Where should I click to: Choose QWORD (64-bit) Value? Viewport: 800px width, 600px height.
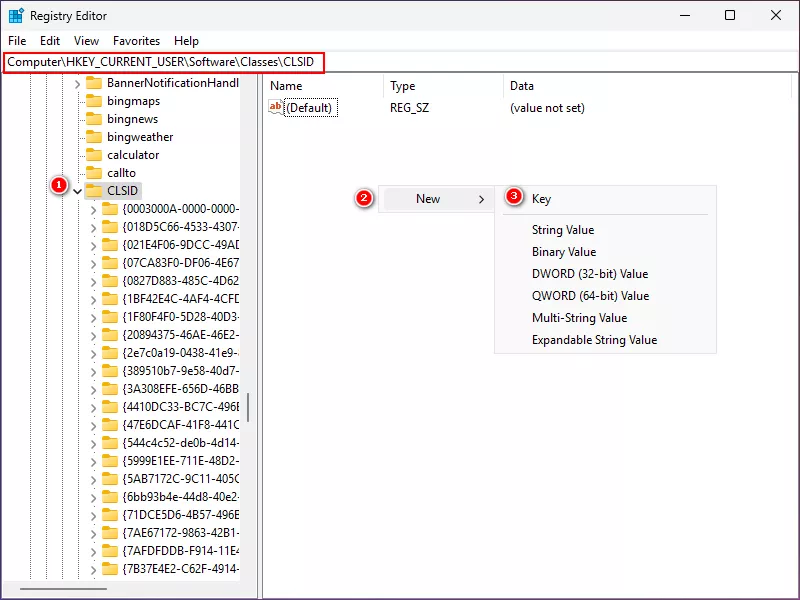tap(590, 296)
